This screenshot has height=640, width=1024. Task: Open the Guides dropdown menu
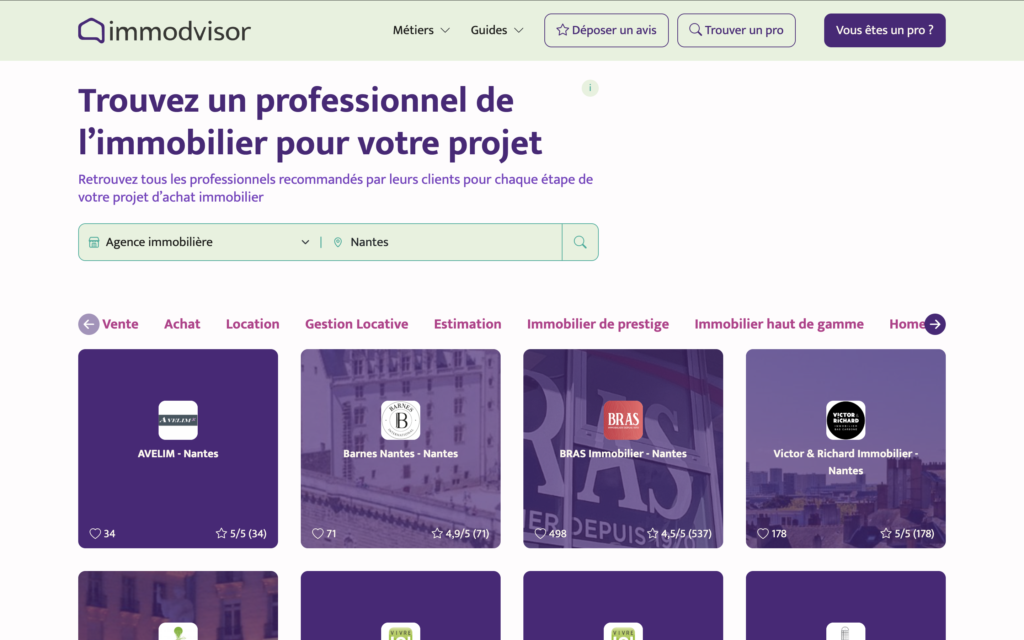tap(497, 30)
